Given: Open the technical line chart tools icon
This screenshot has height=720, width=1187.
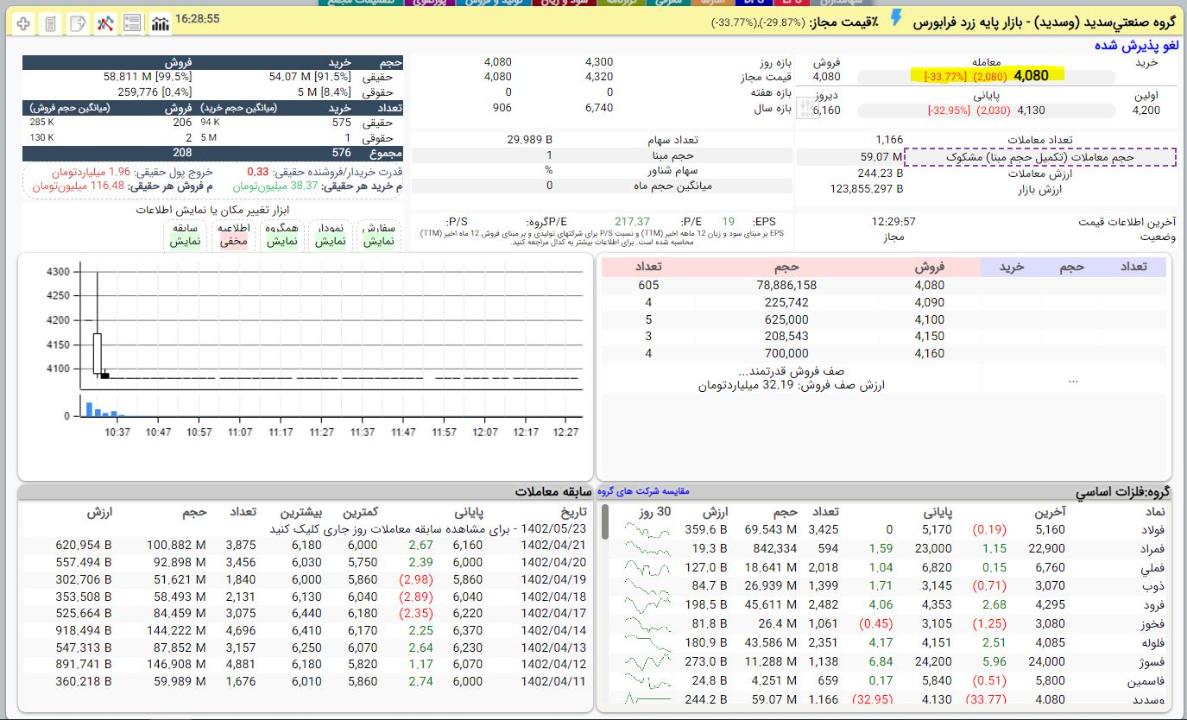Looking at the screenshot, I should coord(105,23).
